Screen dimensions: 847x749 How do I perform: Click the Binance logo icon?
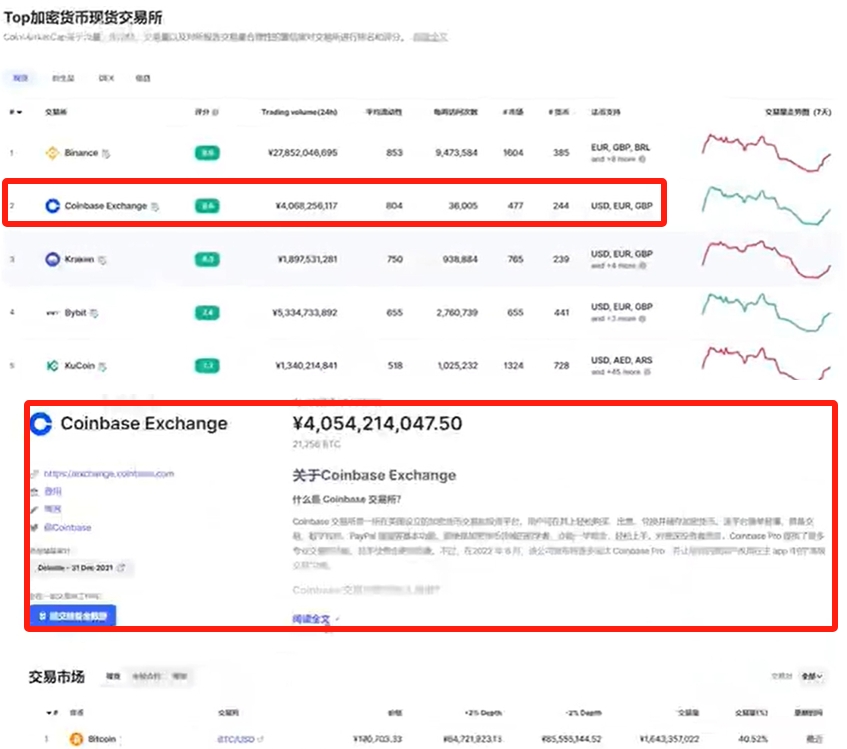coord(52,153)
